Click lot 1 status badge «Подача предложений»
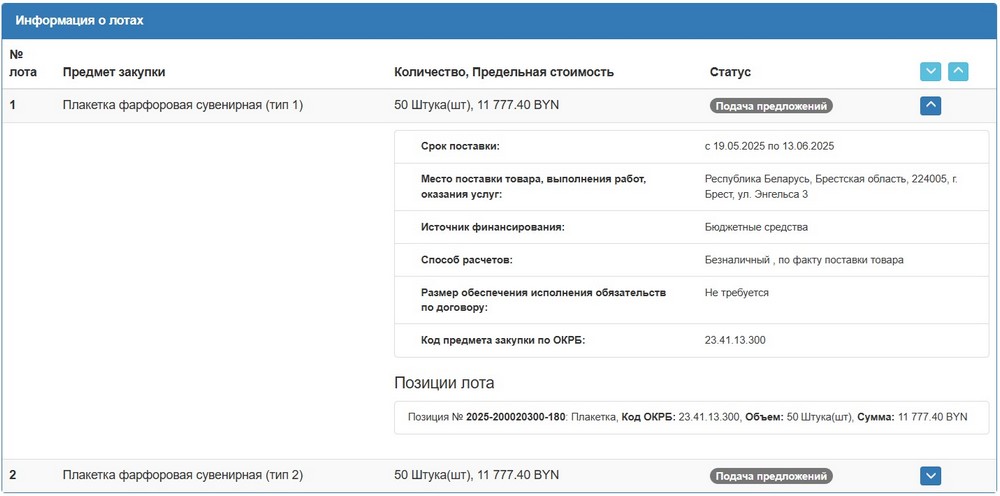Image resolution: width=1000 pixels, height=496 pixels. point(771,106)
